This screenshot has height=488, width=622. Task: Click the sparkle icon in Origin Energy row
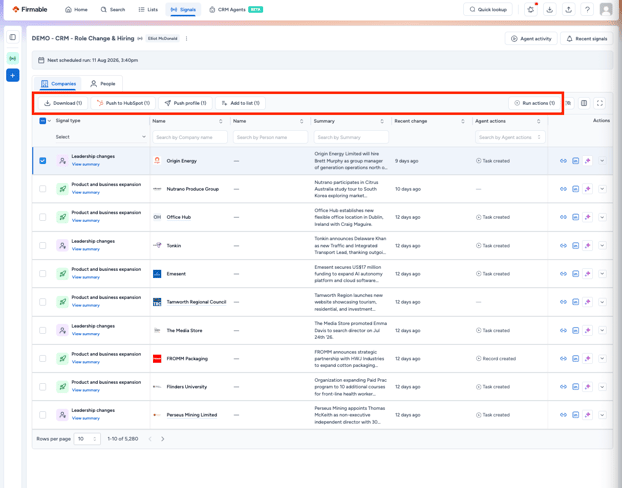(x=588, y=161)
